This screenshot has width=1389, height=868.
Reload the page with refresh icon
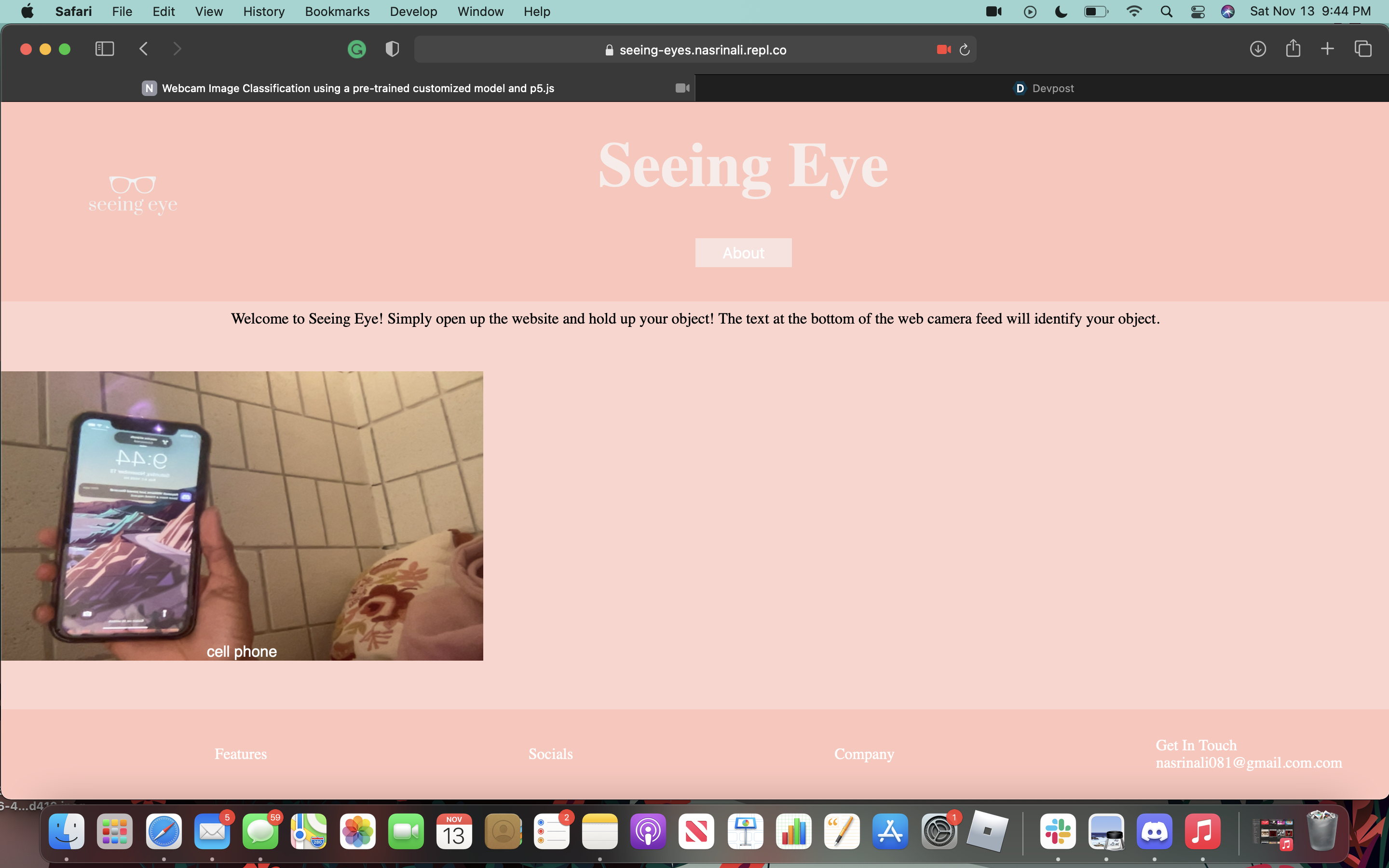pos(965,50)
